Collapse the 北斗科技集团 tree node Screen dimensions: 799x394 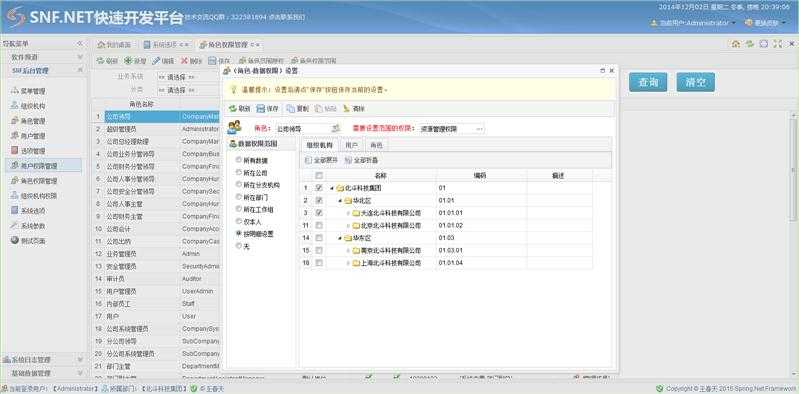332,188
